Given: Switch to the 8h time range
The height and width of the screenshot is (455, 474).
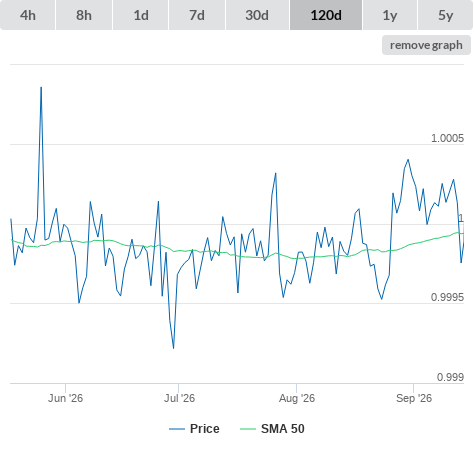Looking at the screenshot, I should click(84, 15).
